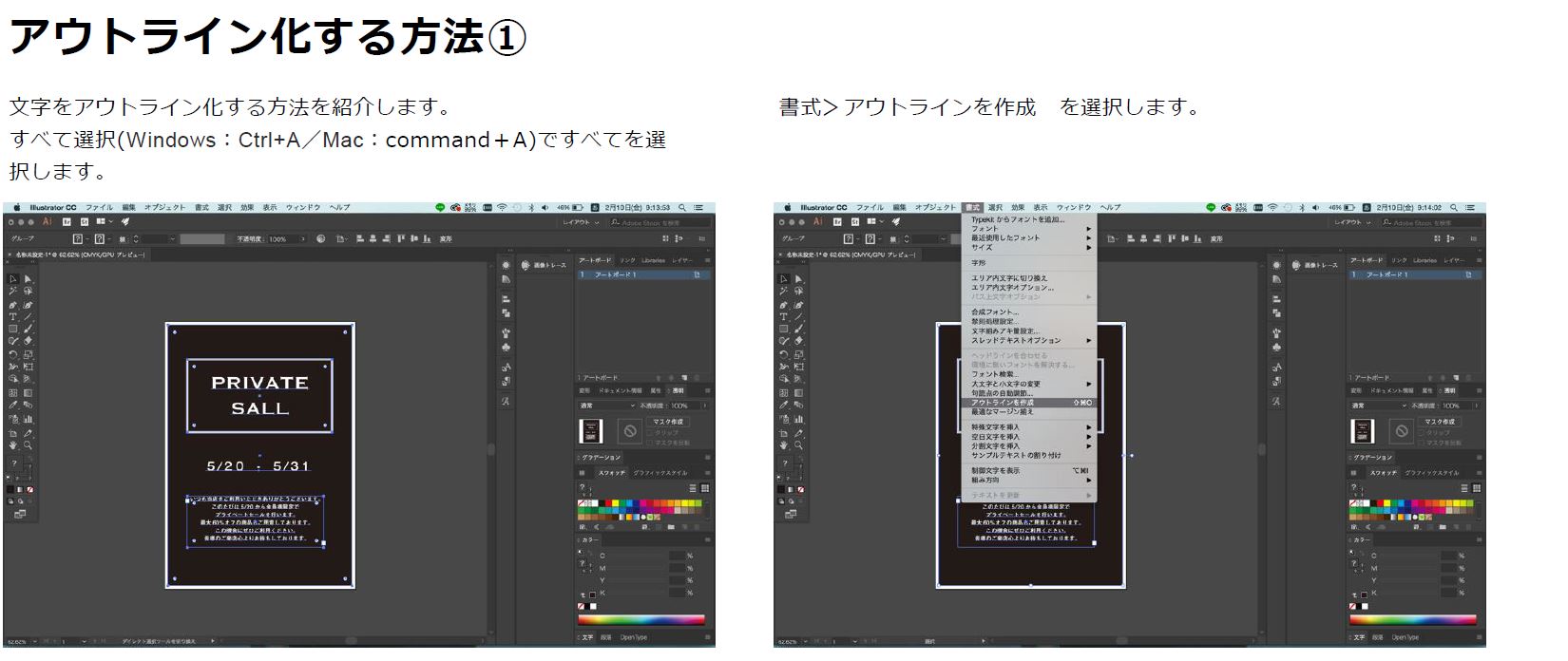Click artwork opacity thumbnail in right screenshot
The image size is (1568, 661).
pyautogui.click(x=1362, y=431)
